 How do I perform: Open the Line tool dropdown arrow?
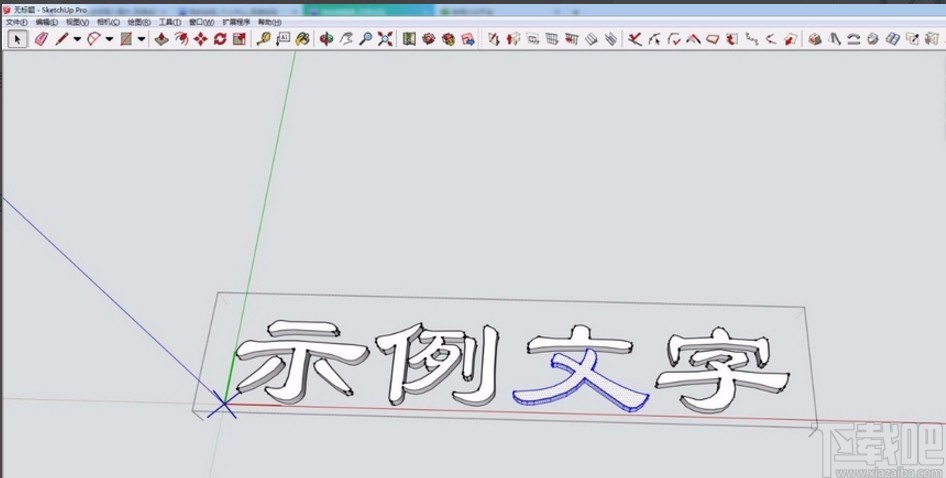pos(77,39)
